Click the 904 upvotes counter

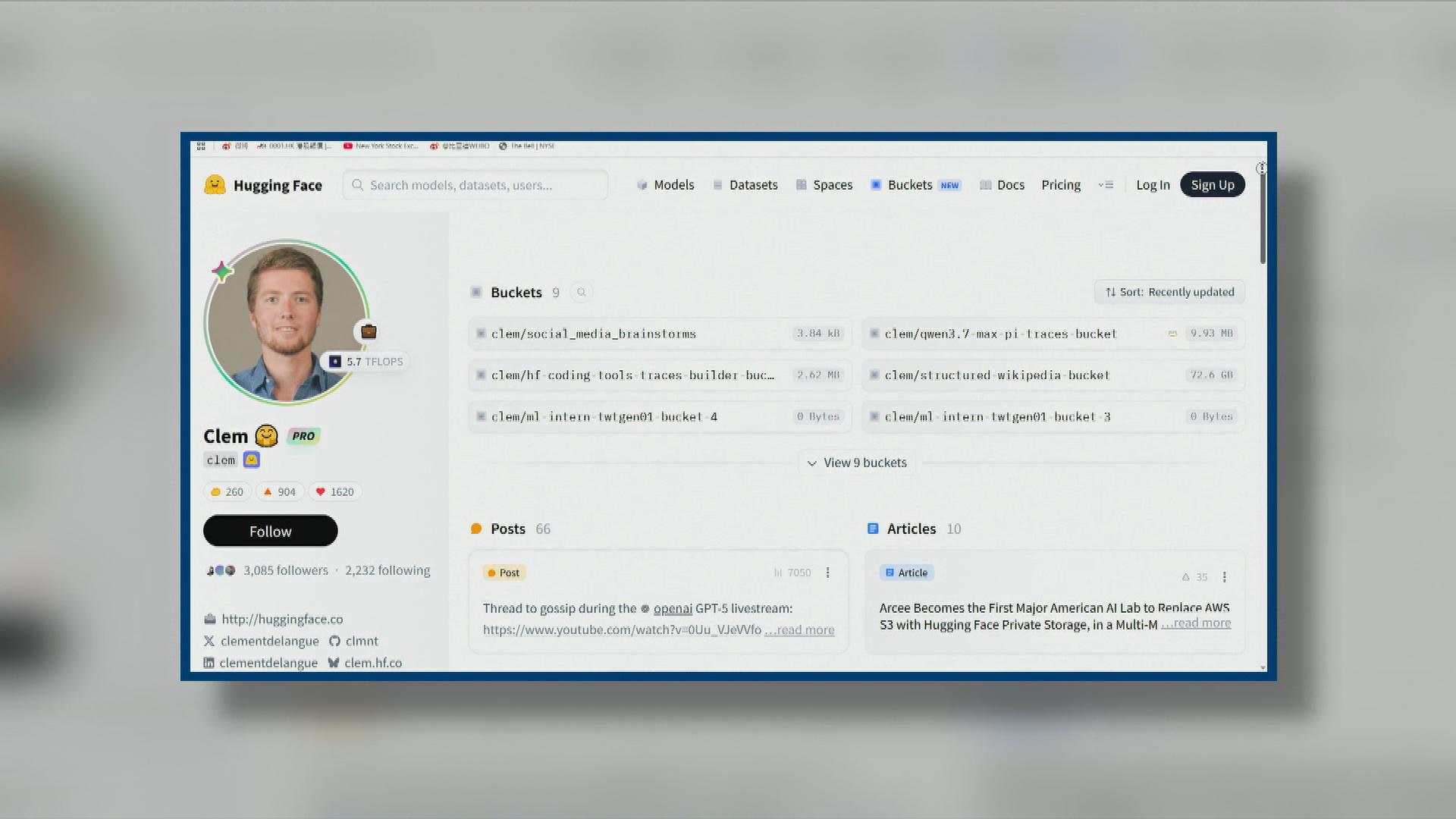(279, 491)
